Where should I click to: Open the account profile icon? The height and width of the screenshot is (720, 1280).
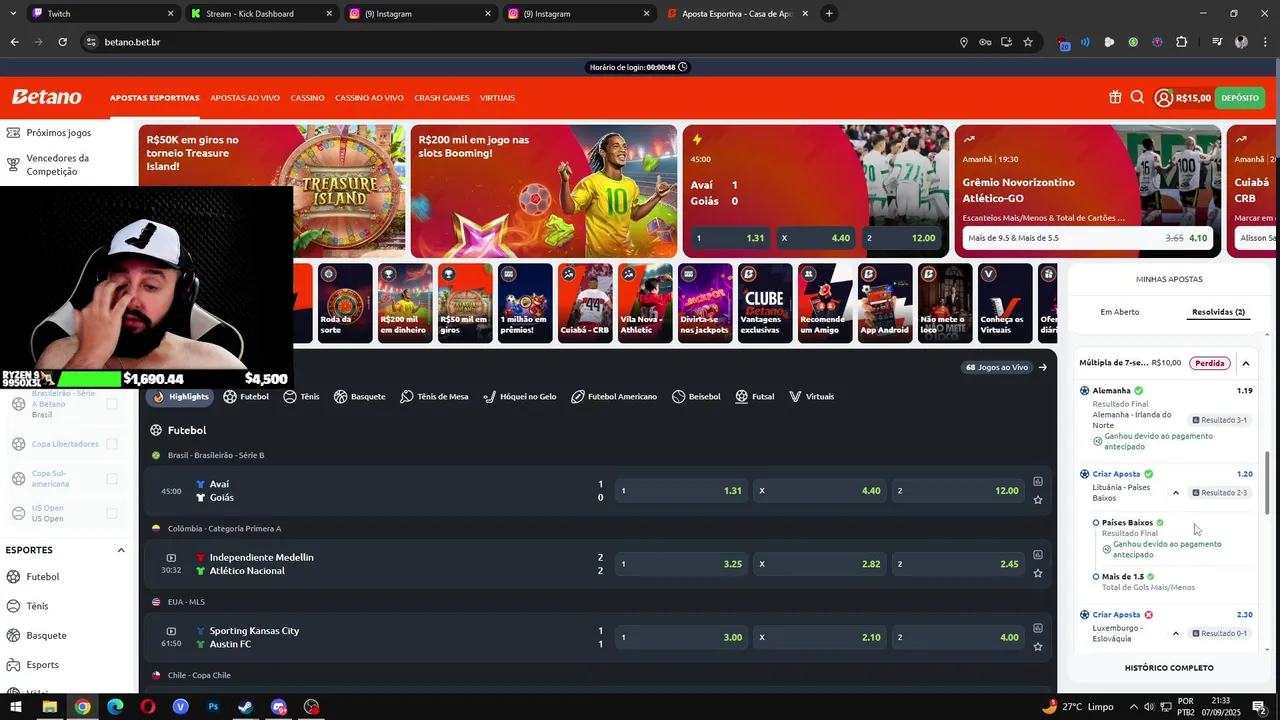(1163, 98)
